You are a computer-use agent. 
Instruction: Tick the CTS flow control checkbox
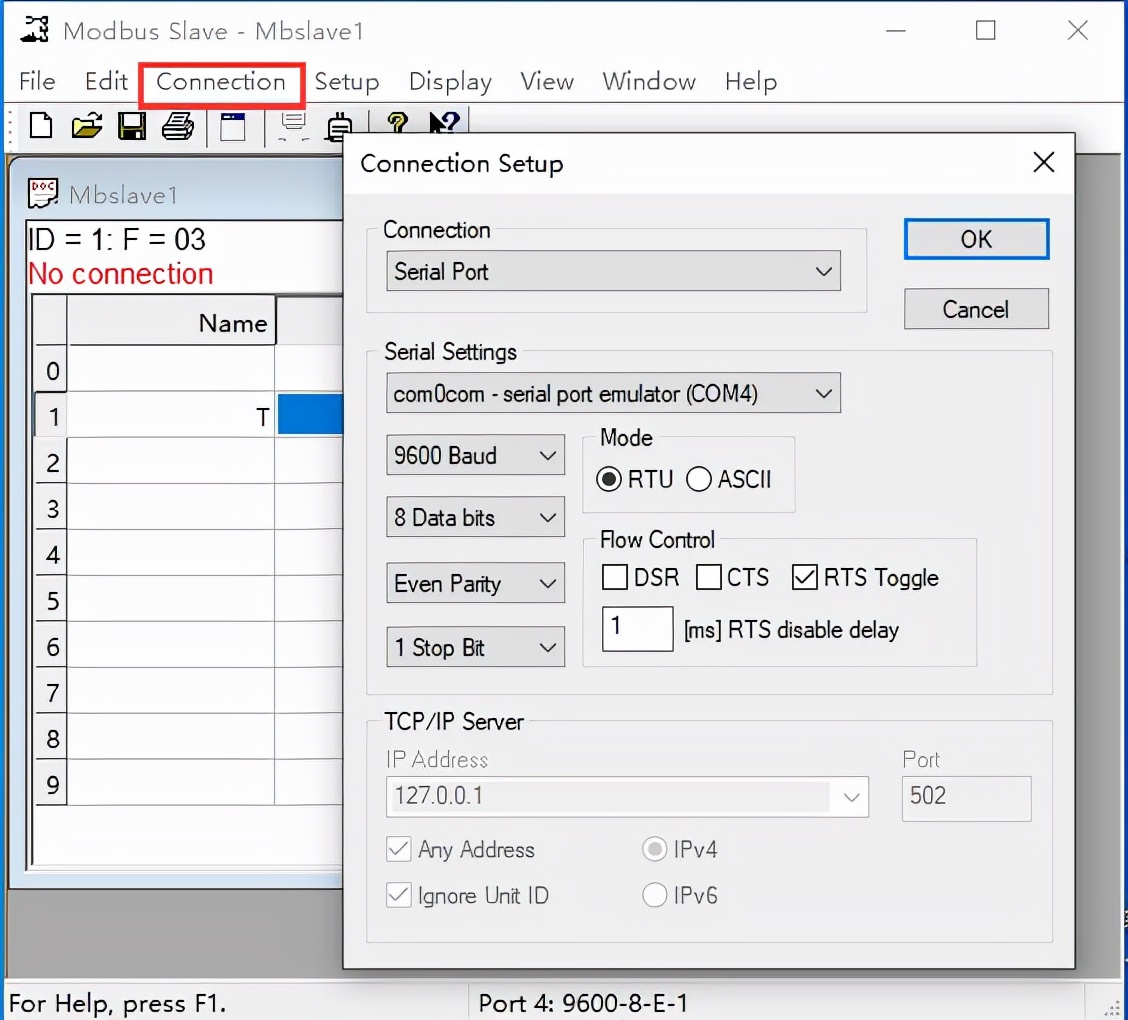709,578
